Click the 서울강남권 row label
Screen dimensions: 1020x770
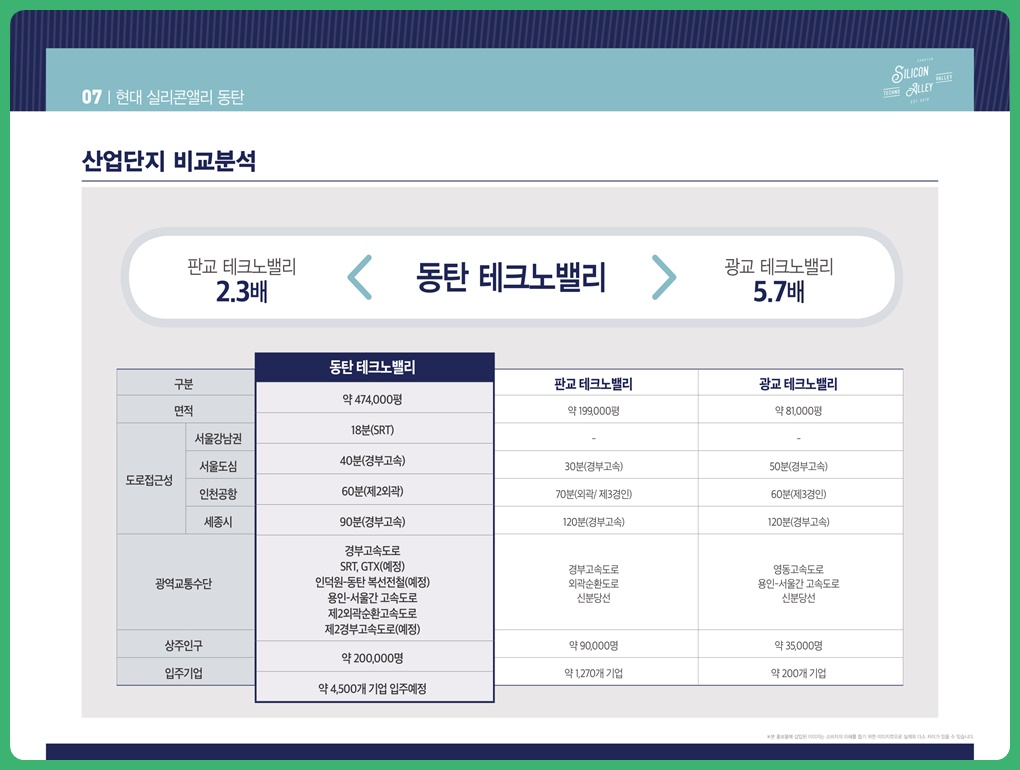[219, 438]
